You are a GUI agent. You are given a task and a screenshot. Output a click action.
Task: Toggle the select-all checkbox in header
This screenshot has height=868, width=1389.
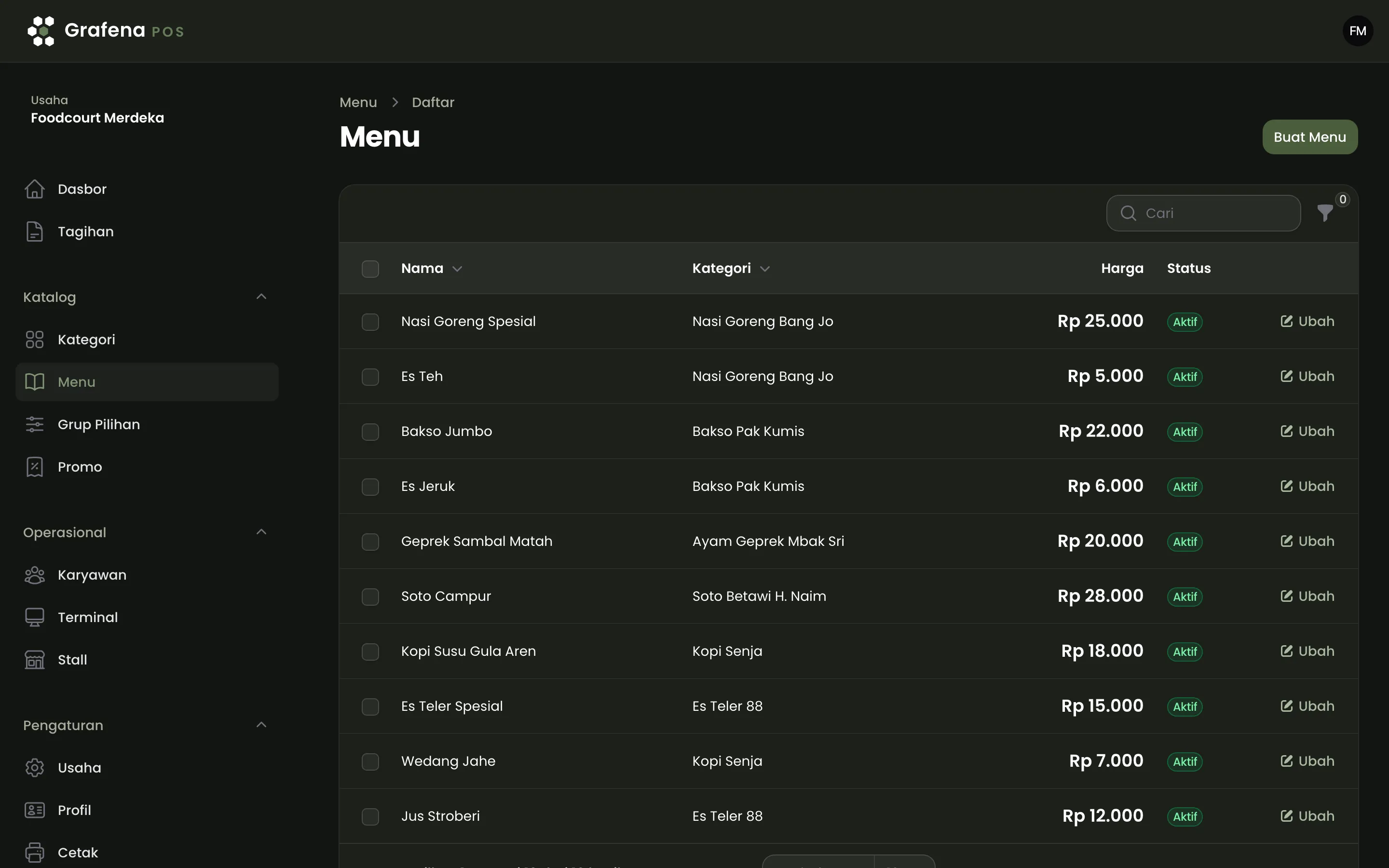click(370, 269)
